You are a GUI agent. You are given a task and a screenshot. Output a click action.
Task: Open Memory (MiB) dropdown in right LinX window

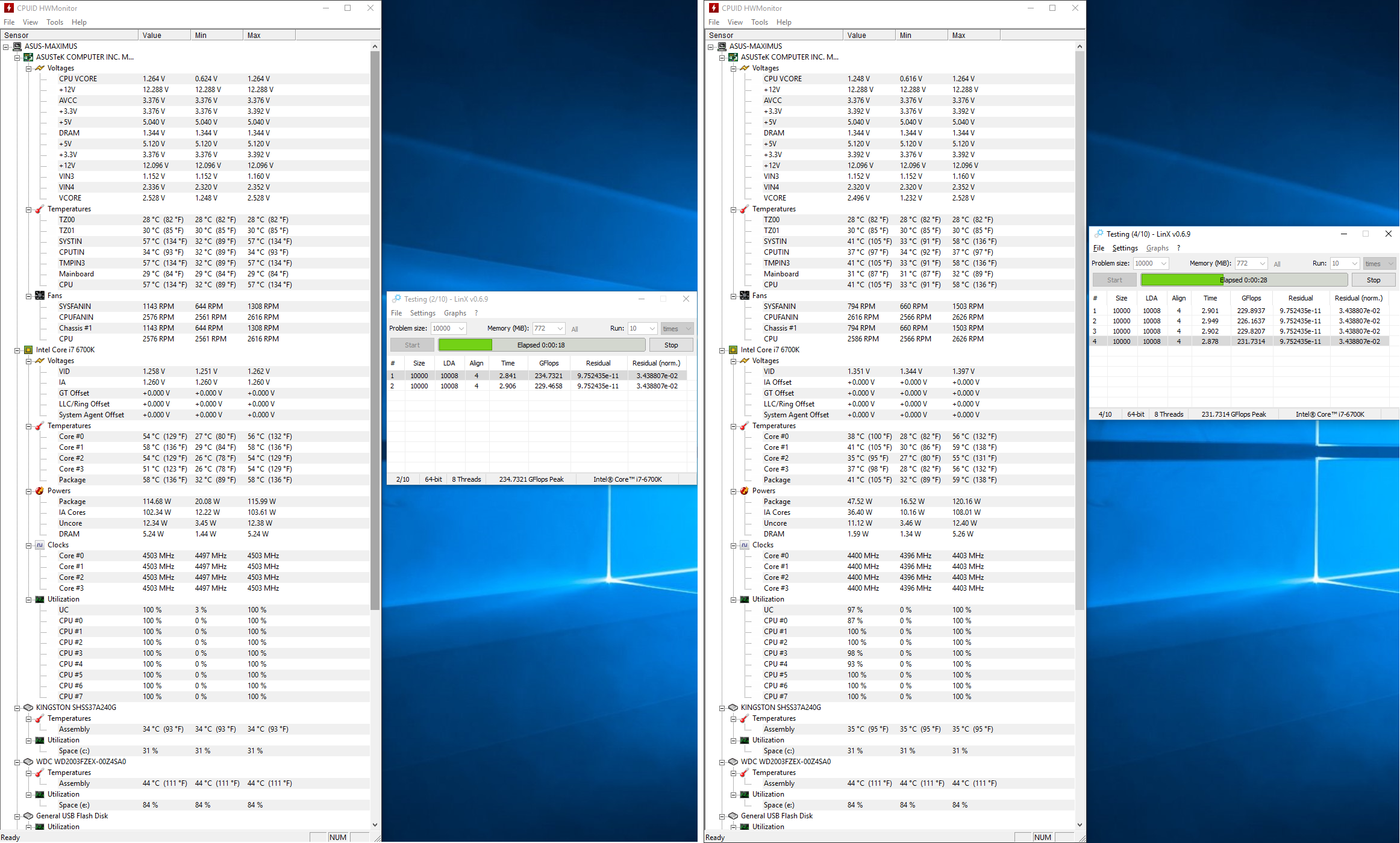1262,264
